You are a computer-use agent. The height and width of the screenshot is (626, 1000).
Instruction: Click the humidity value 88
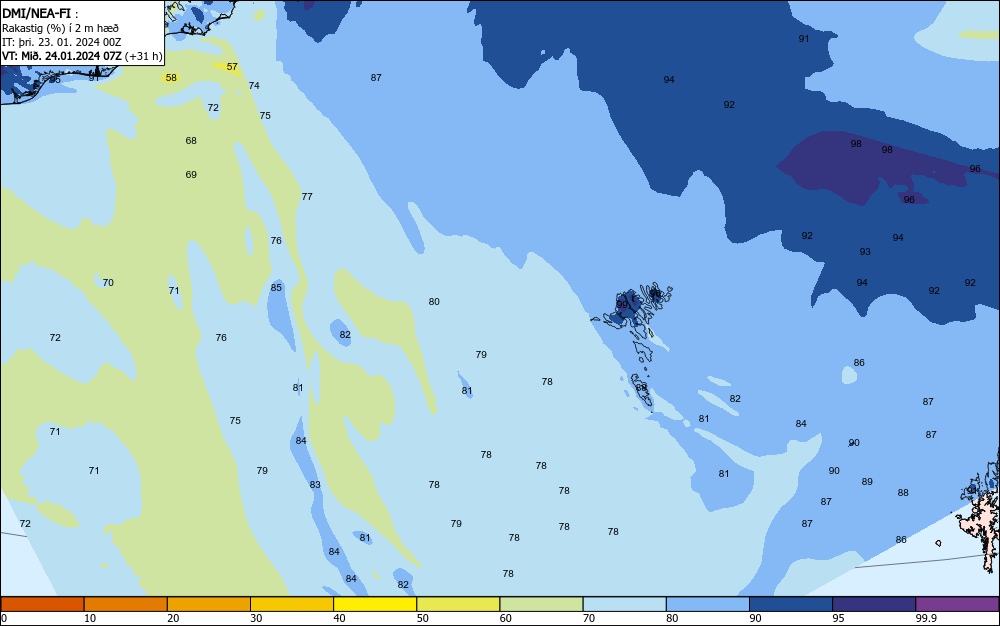903,493
